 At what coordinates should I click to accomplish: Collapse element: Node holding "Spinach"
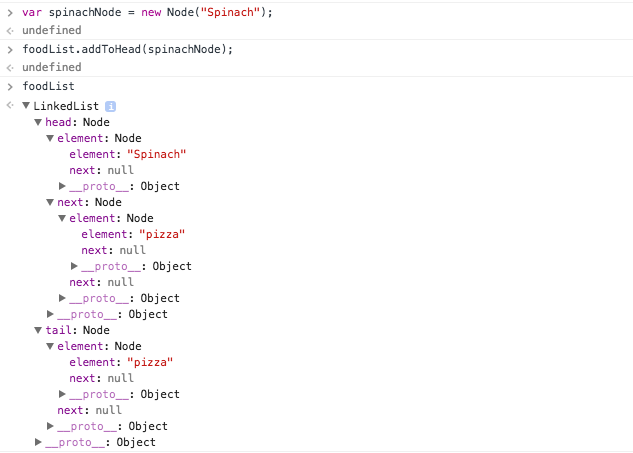click(x=50, y=138)
